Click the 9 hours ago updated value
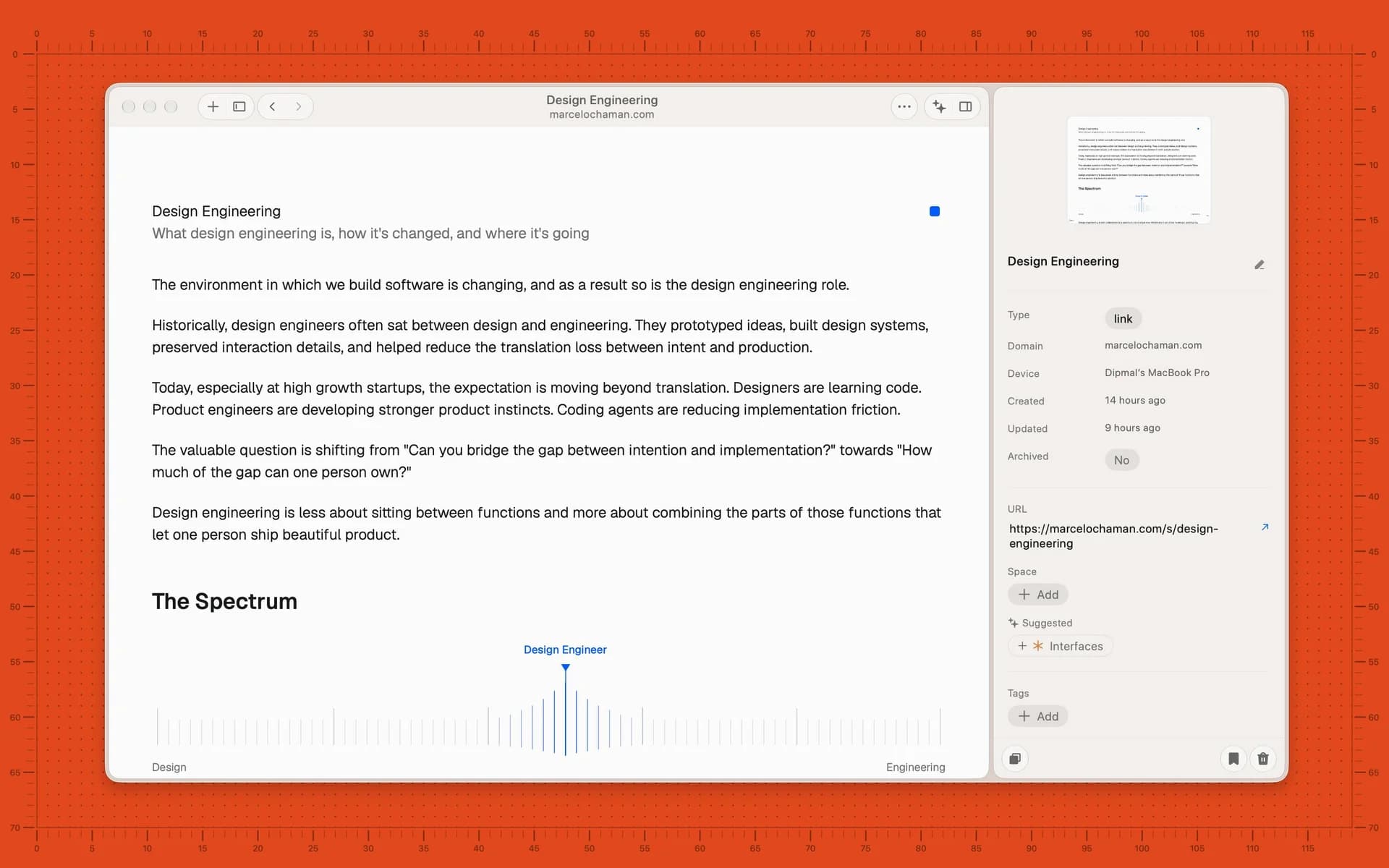The image size is (1389, 868). 1132,427
